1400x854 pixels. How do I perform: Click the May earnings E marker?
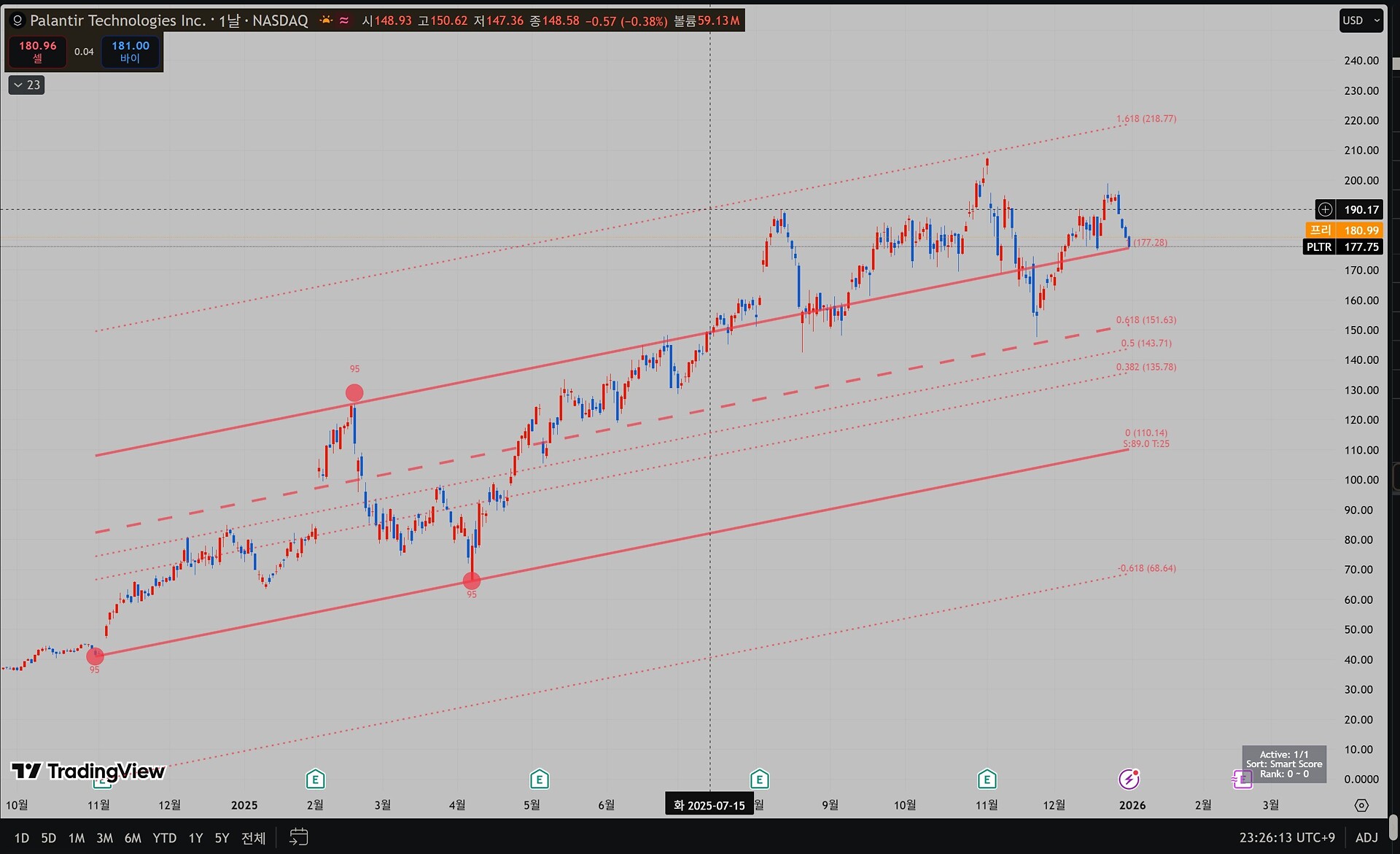[539, 779]
